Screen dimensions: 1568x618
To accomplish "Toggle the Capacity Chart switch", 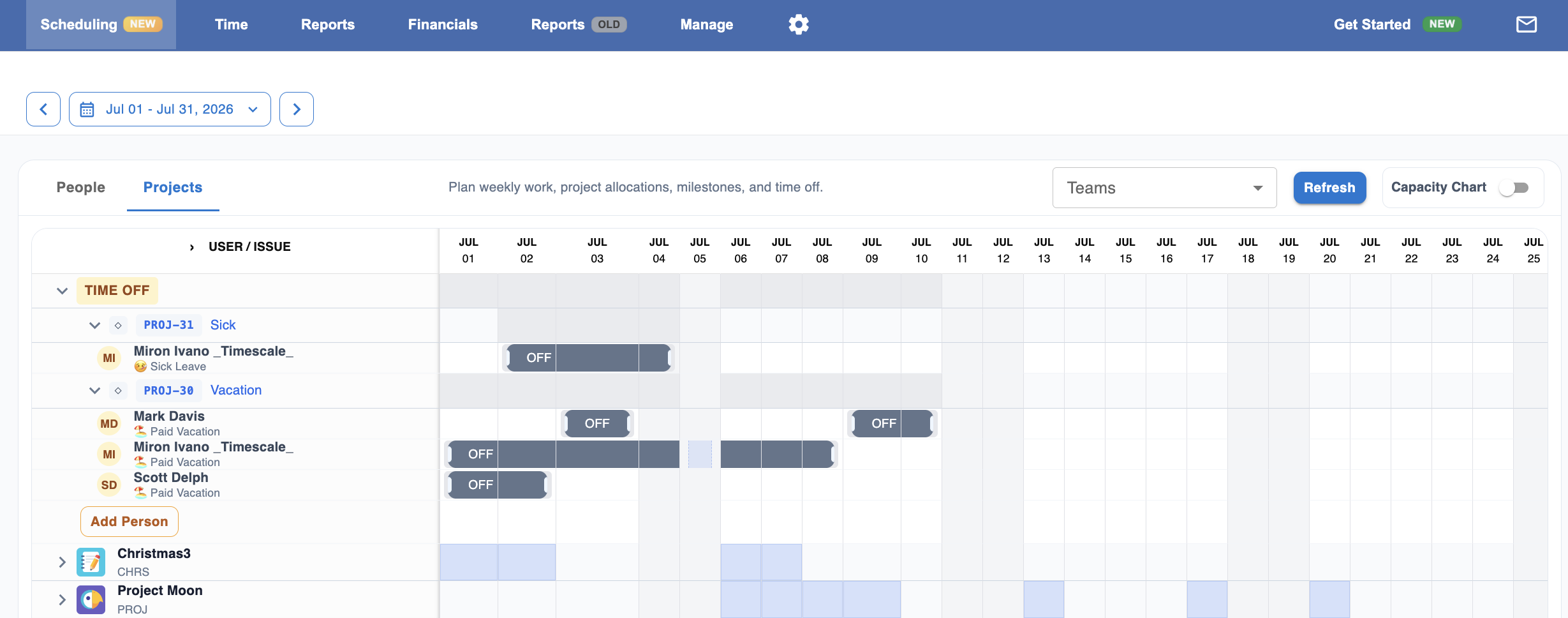I will pos(1514,188).
